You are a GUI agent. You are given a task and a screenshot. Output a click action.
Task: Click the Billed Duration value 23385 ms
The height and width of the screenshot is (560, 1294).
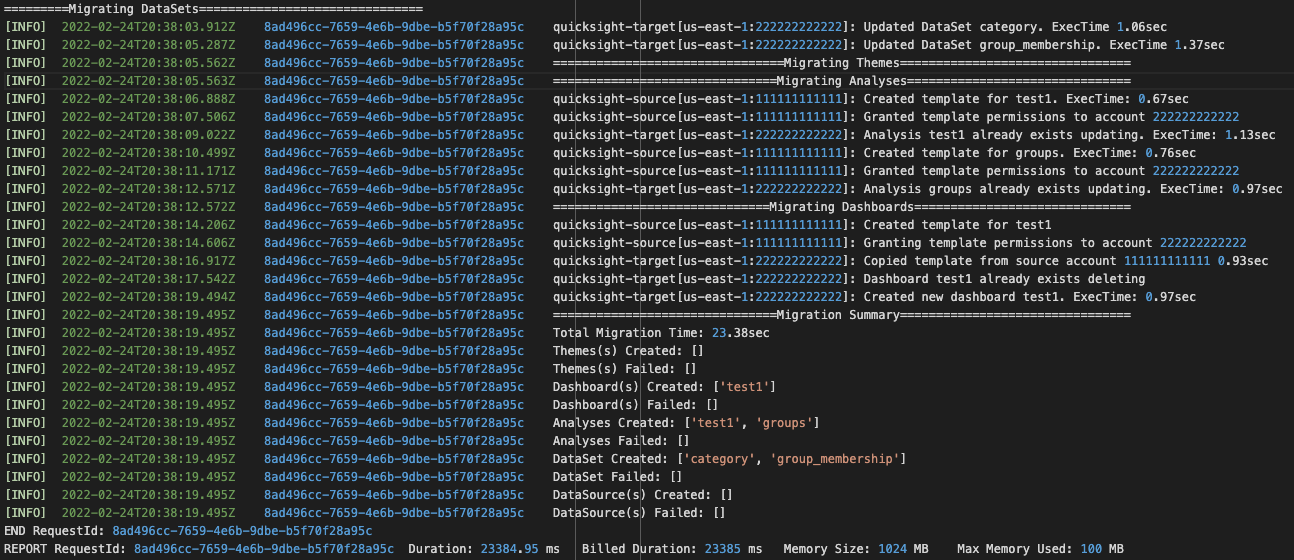click(x=733, y=548)
